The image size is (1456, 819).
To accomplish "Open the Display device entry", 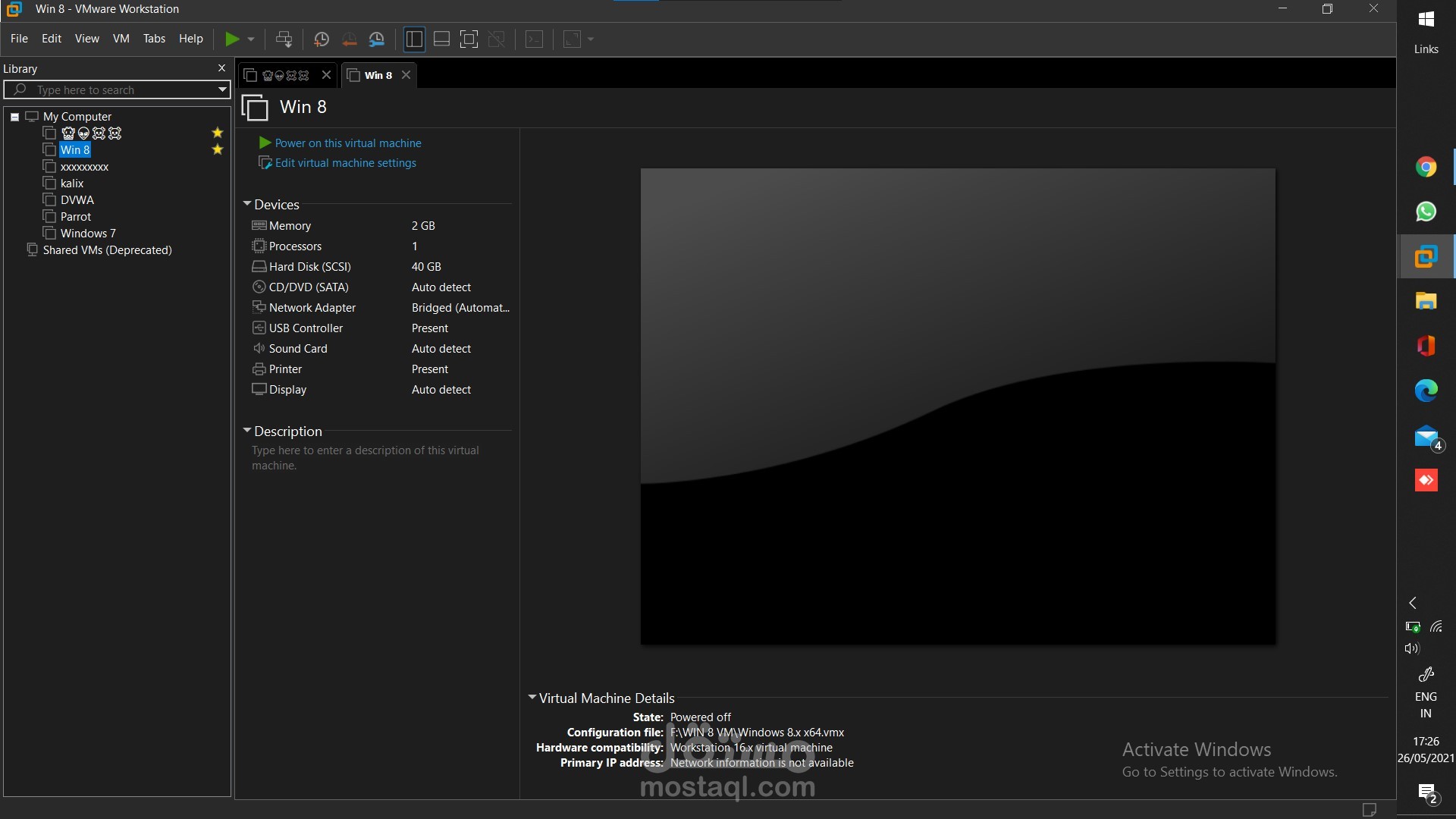I will (381, 390).
